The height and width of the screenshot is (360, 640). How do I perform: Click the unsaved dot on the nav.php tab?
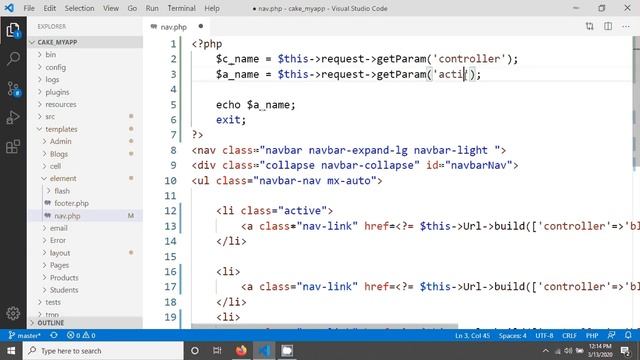coord(200,26)
